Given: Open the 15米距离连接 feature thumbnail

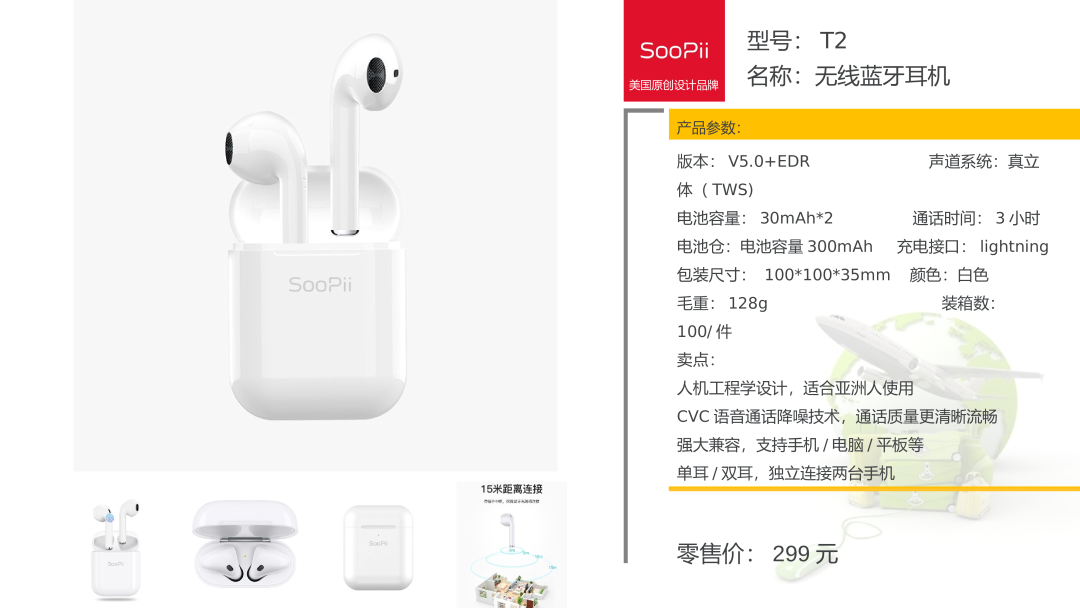Looking at the screenshot, I should tap(511, 544).
